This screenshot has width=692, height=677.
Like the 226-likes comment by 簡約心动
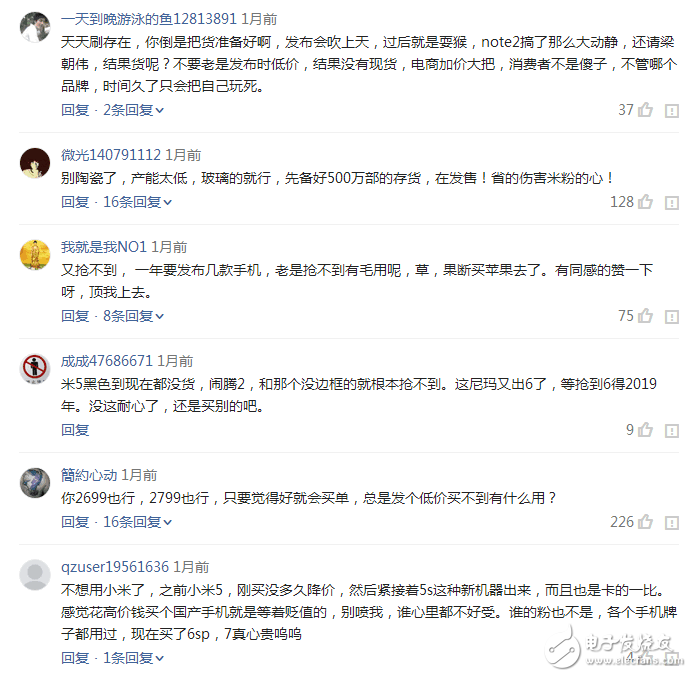pyautogui.click(x=645, y=522)
